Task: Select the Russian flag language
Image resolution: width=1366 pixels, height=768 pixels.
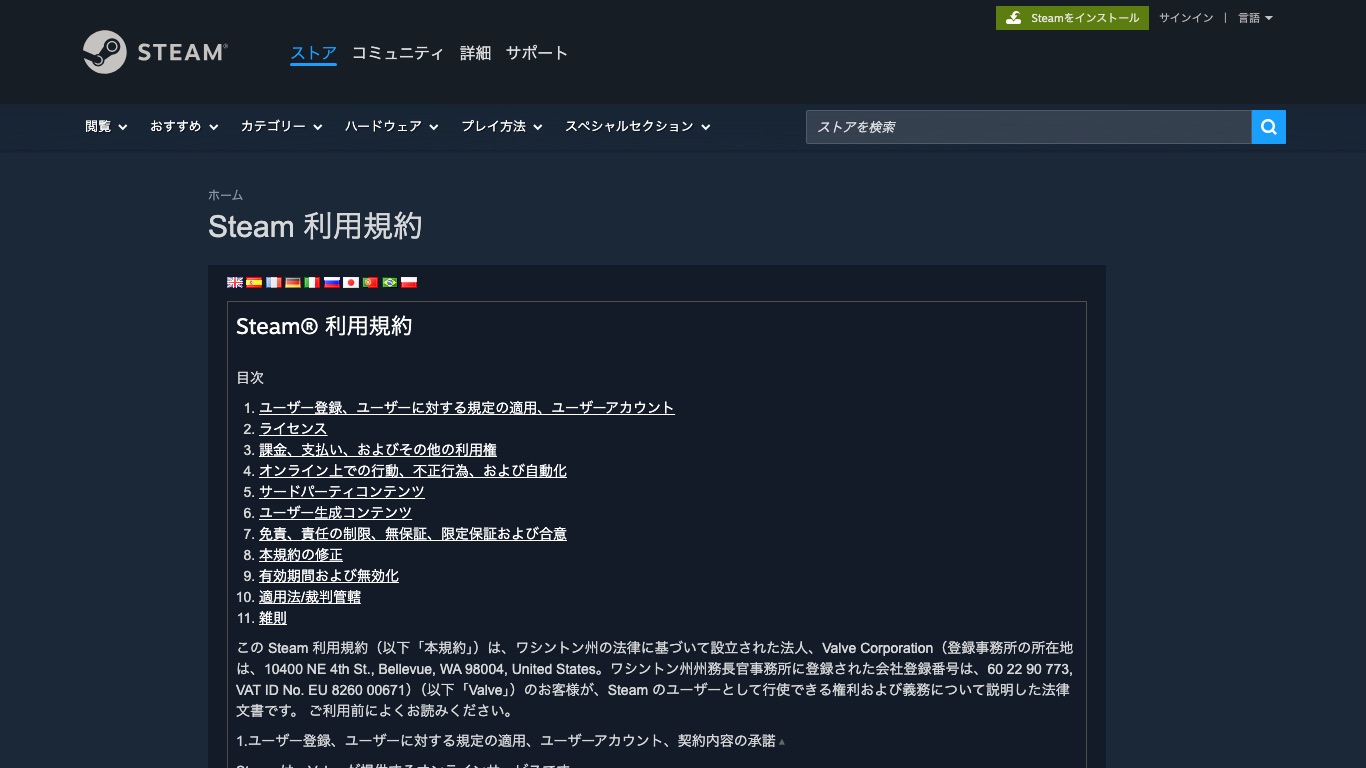Action: [331, 282]
